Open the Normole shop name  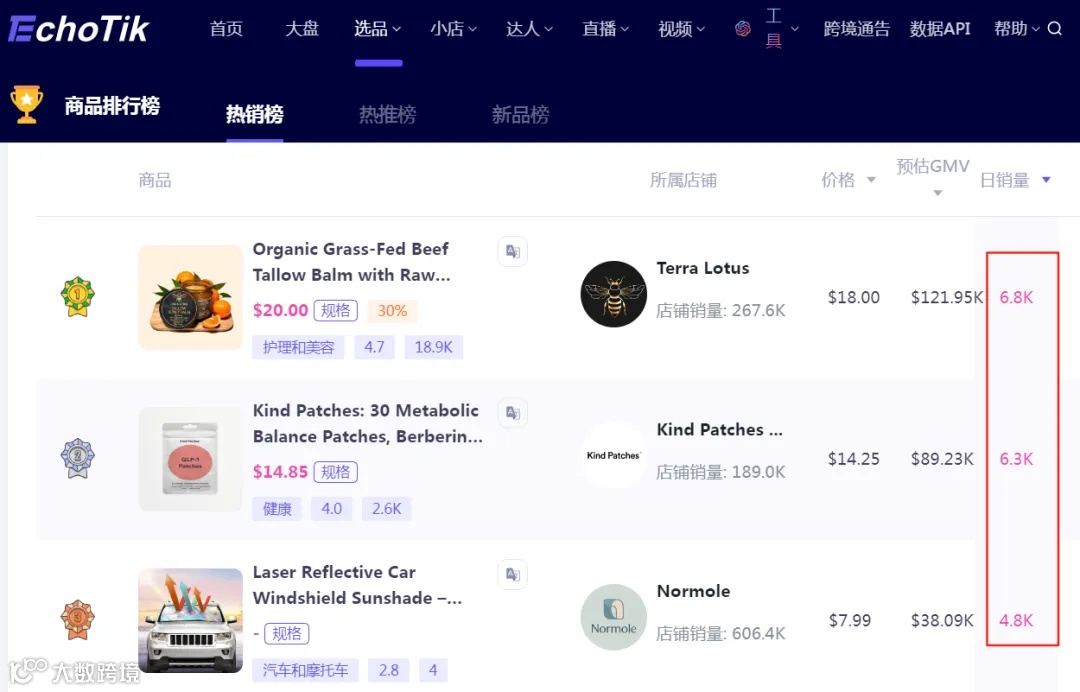(694, 591)
